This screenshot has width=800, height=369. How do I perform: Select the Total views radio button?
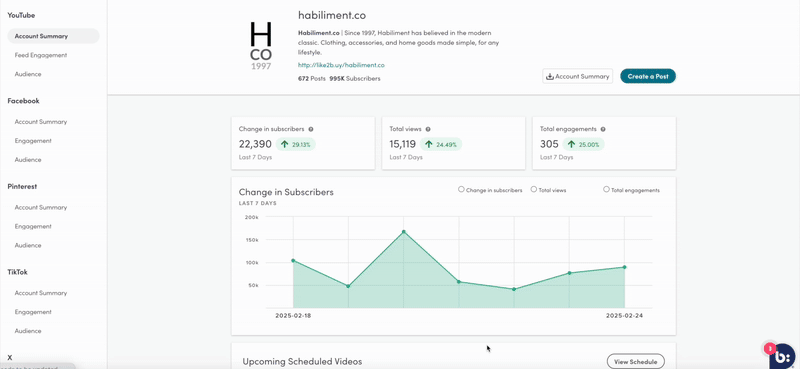(x=534, y=189)
